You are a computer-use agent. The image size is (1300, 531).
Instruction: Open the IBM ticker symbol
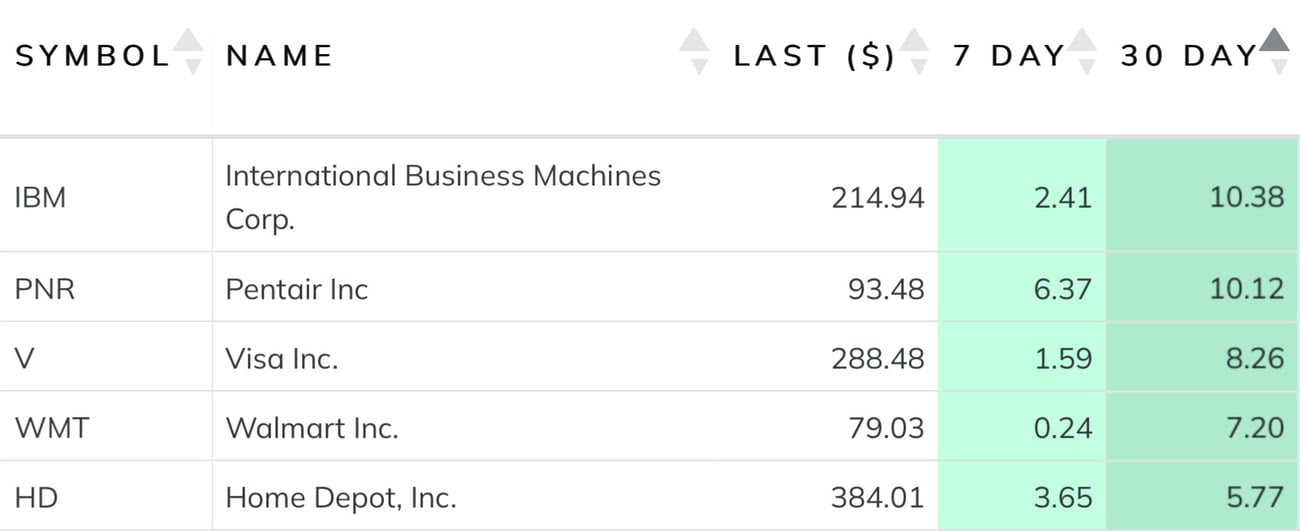point(41,197)
